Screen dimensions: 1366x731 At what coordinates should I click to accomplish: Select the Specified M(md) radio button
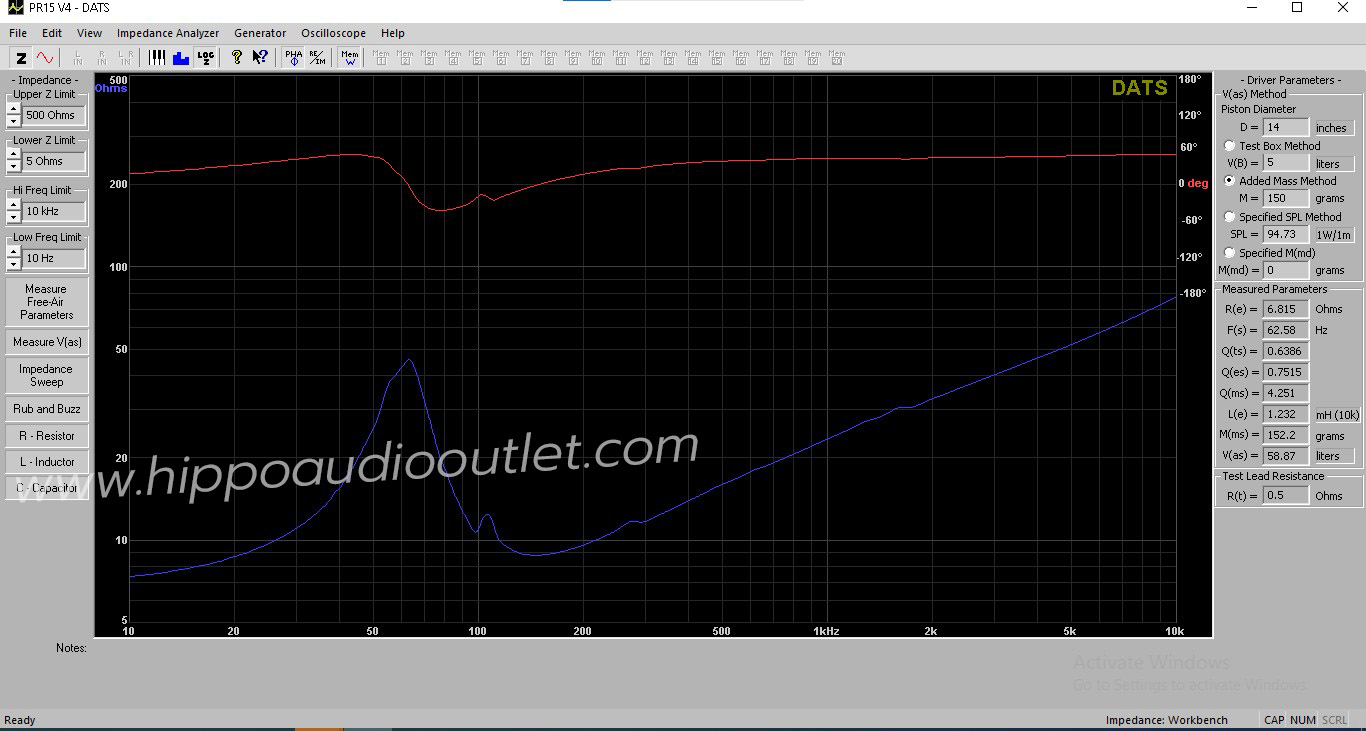point(1230,253)
